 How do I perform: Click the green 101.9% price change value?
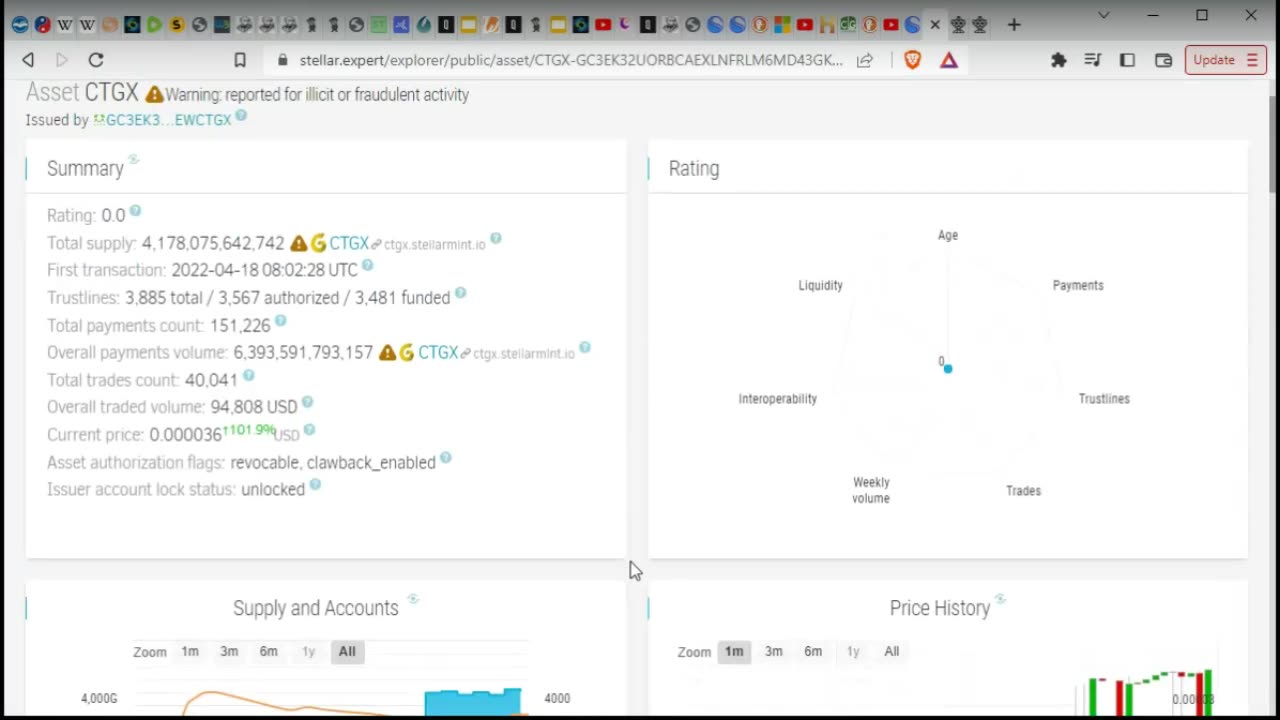pos(248,430)
